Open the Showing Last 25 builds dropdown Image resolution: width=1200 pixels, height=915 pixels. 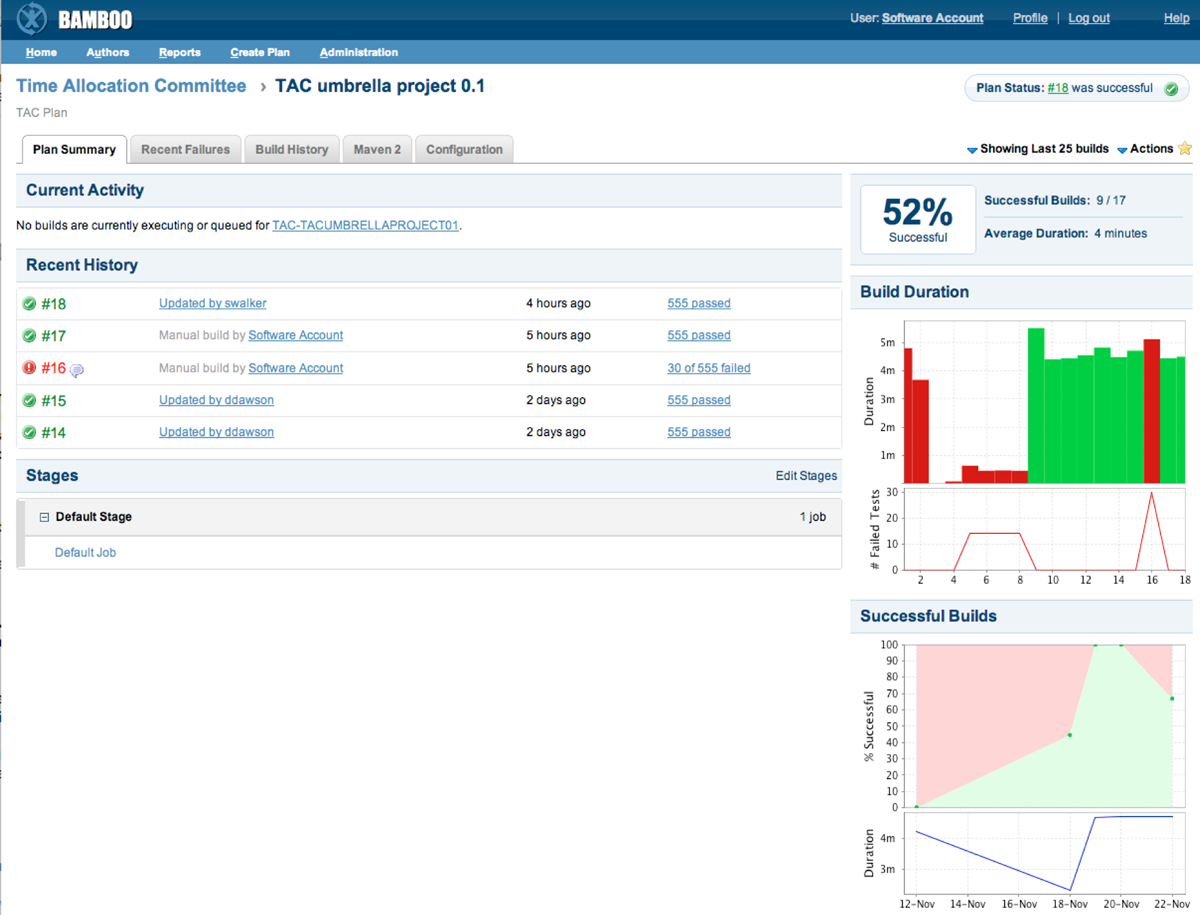[x=1038, y=149]
